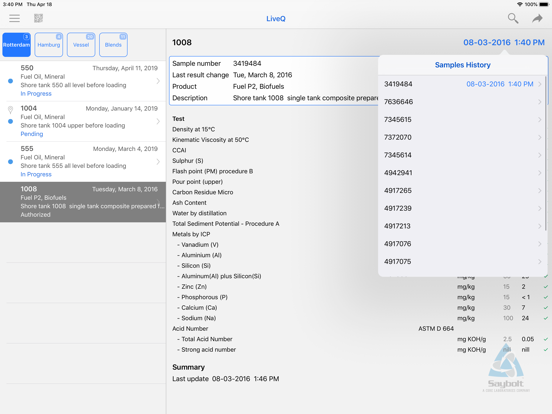Tap the ASTM D 664 method
The height and width of the screenshot is (414, 552).
[436, 329]
